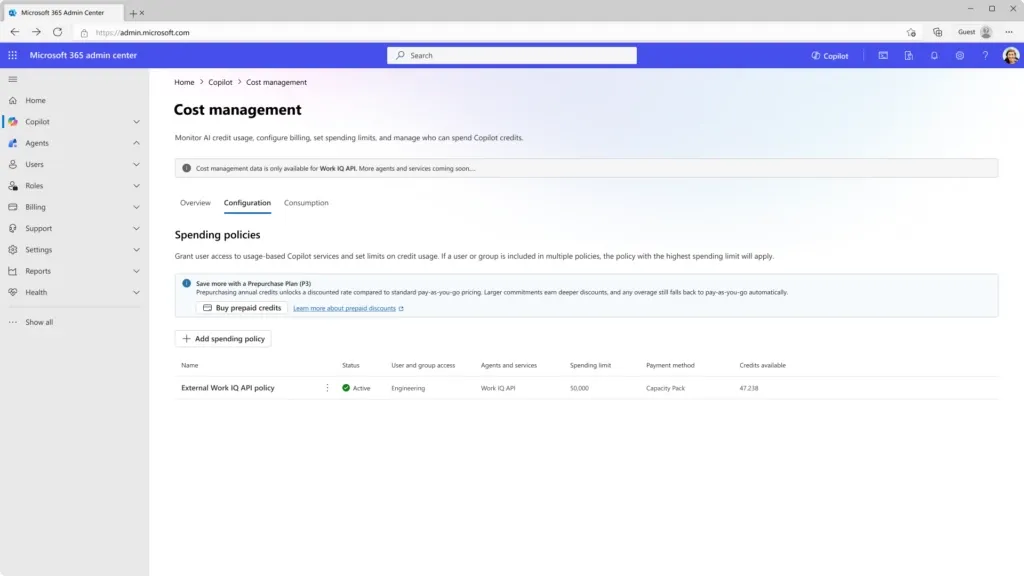Open the cloud shell terminal icon in header
This screenshot has height=576, width=1024.
[883, 56]
